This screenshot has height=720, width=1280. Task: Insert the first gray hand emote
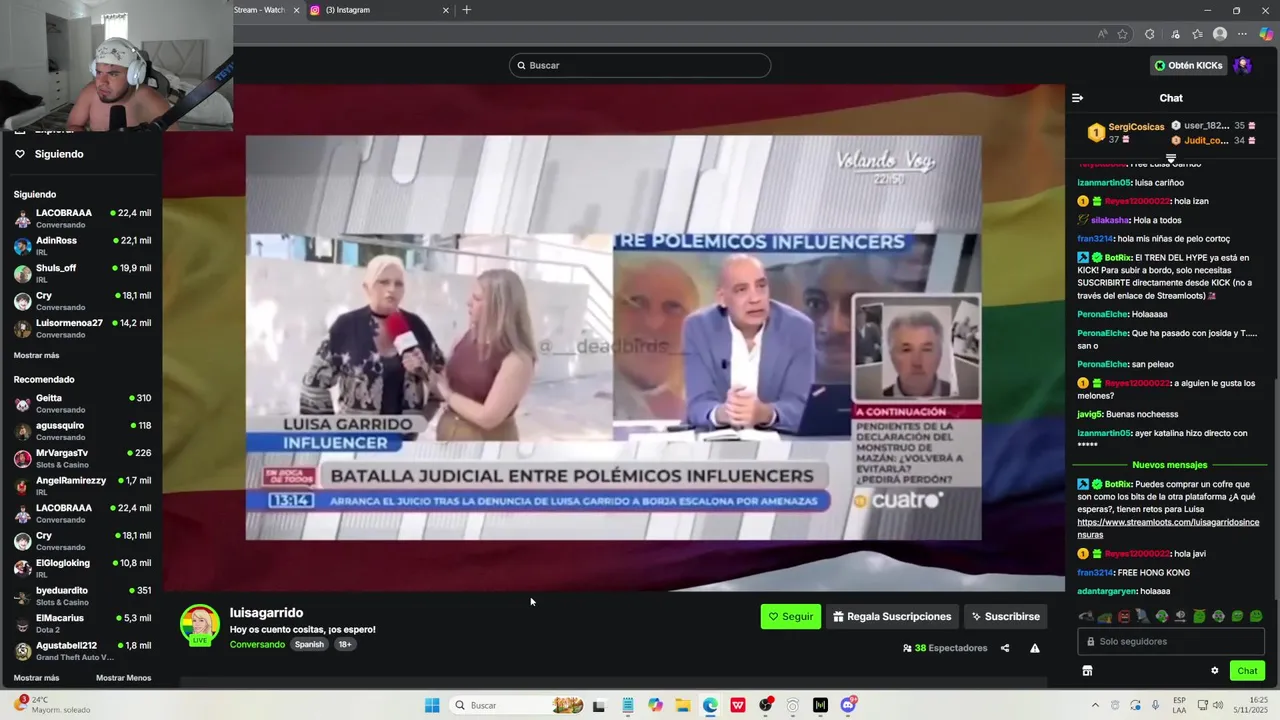[1086, 616]
